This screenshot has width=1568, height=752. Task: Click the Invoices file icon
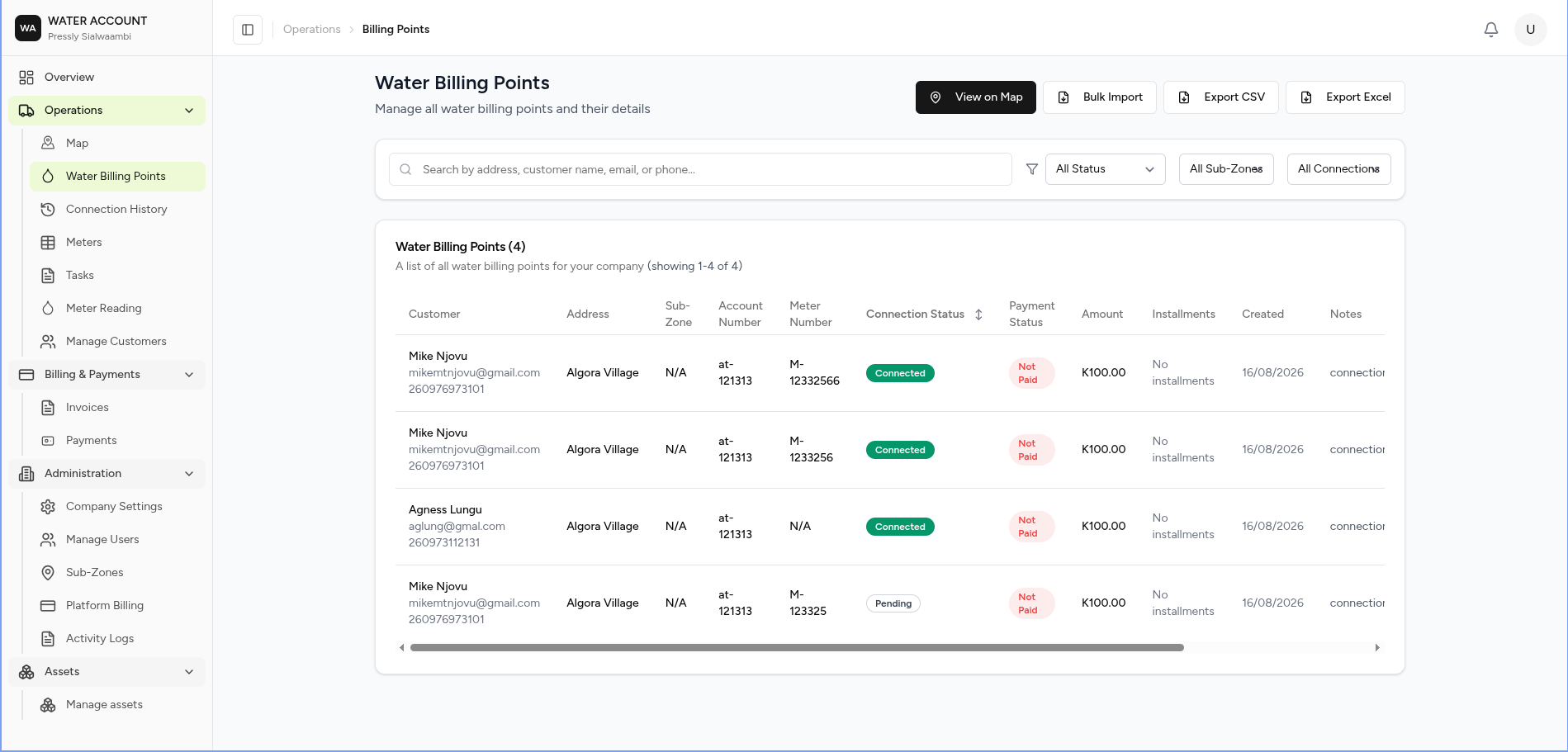click(x=48, y=408)
